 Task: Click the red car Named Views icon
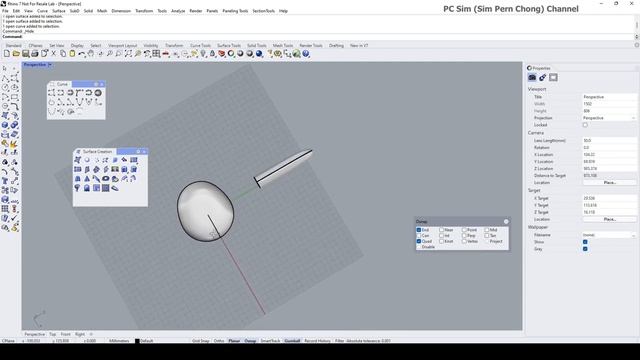point(165,53)
